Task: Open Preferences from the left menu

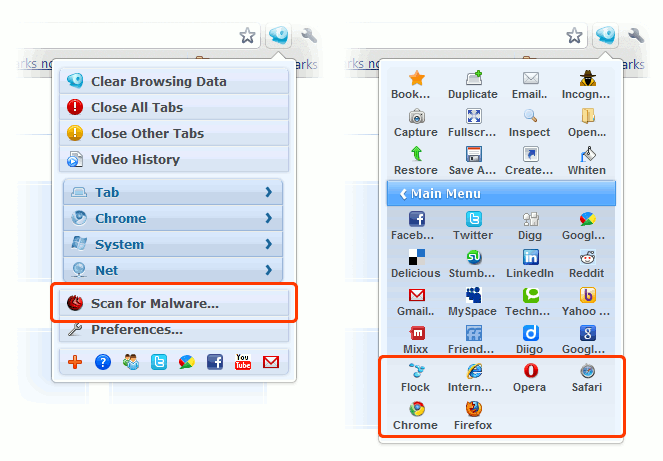Action: 174,329
